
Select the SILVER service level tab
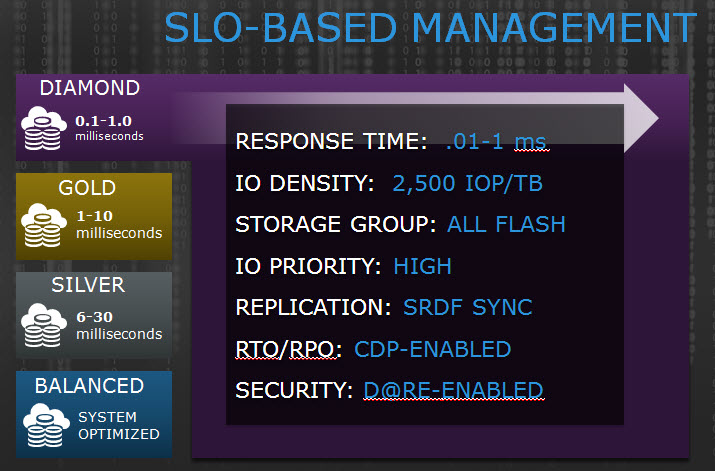point(88,285)
